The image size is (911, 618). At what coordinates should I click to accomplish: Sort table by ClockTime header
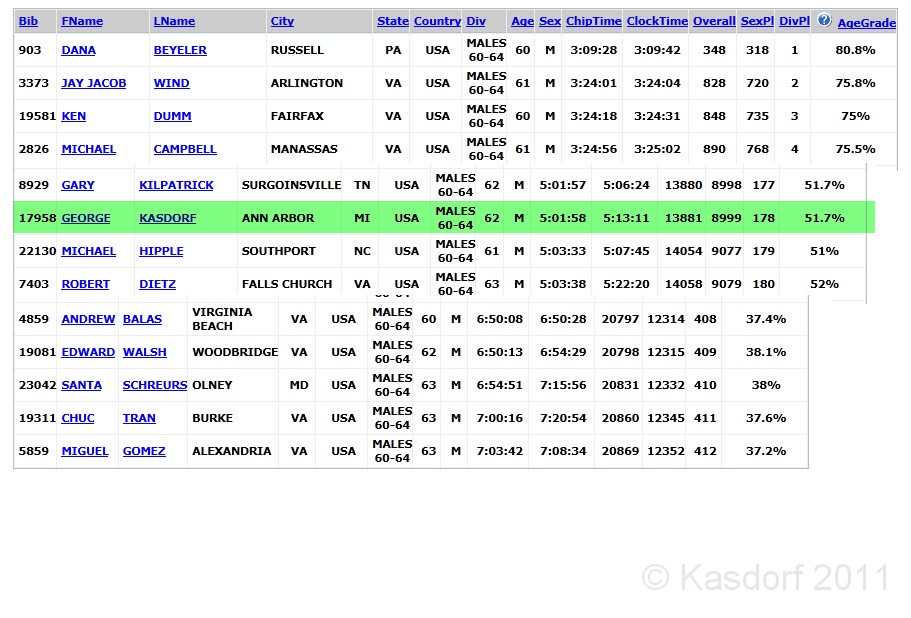point(657,21)
